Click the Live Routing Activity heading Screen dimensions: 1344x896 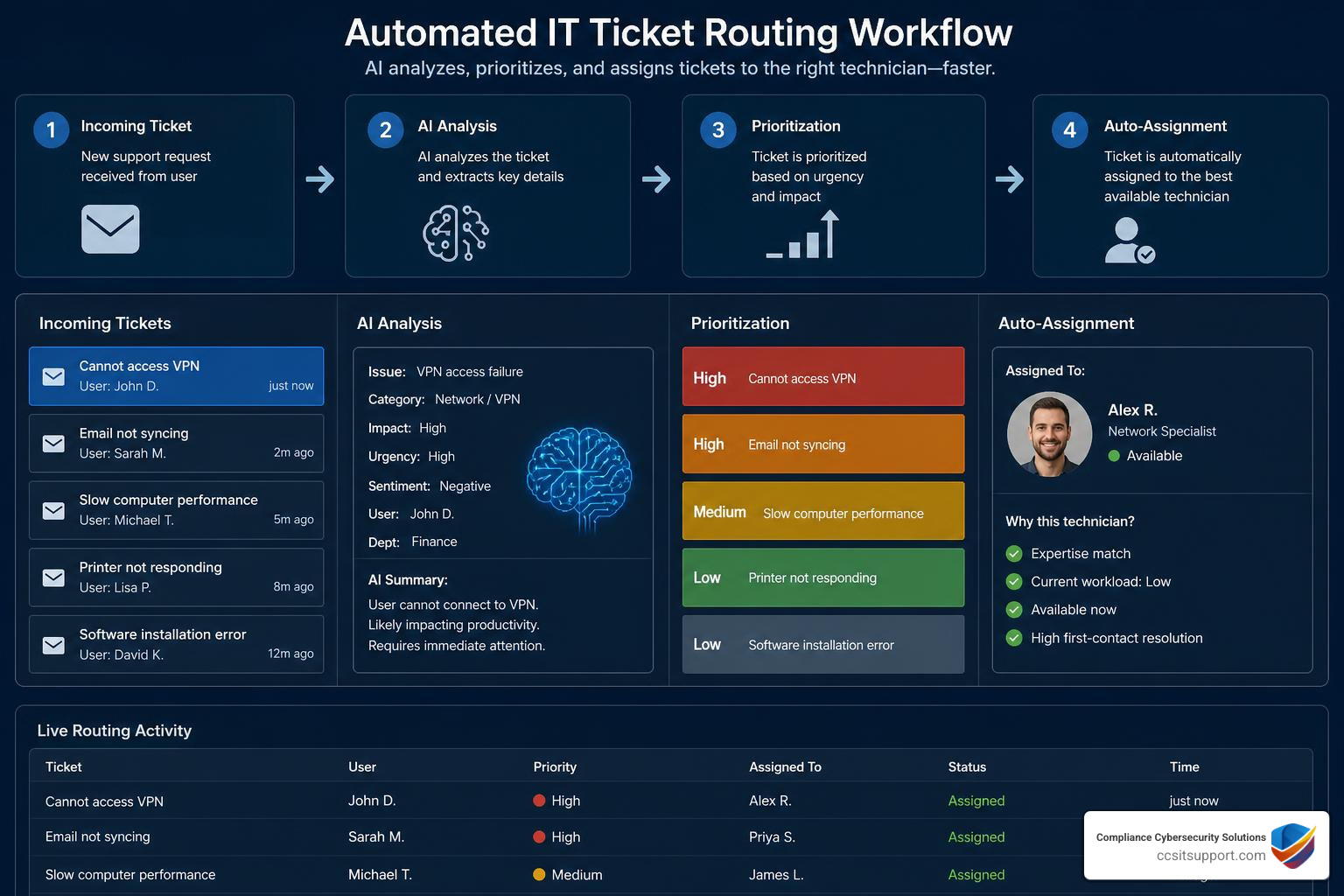(114, 731)
